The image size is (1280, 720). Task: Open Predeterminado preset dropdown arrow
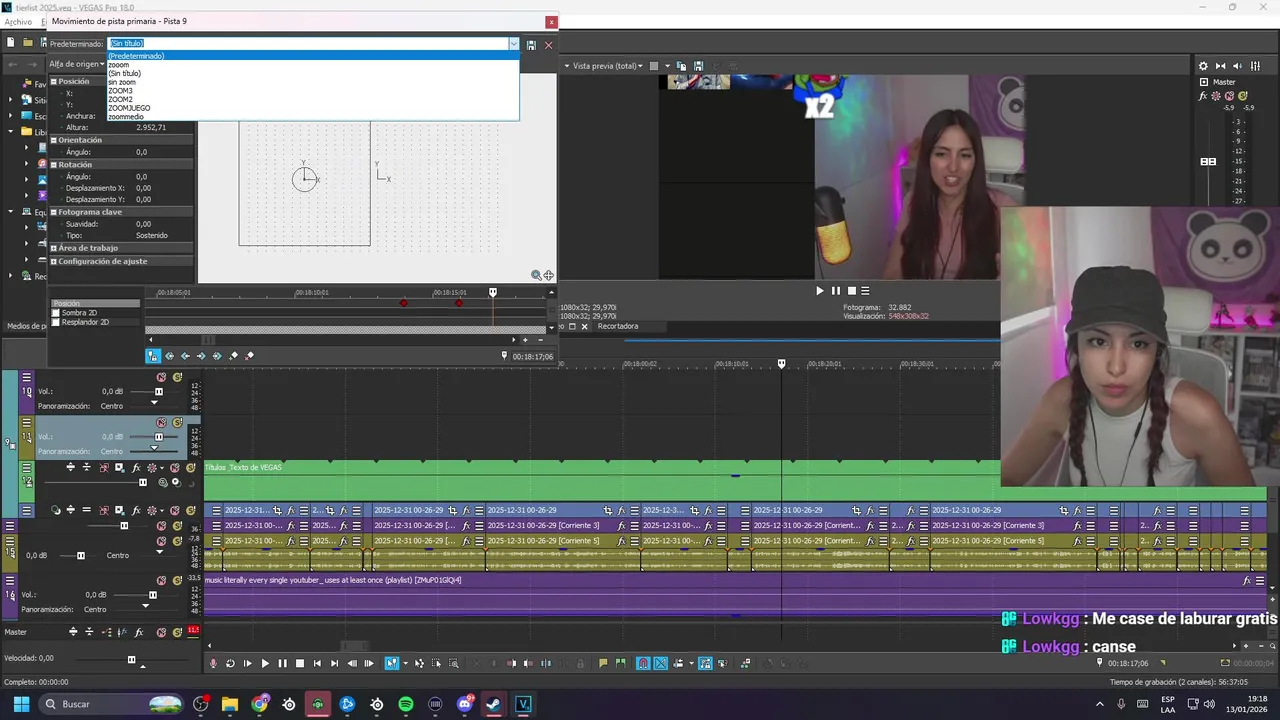pyautogui.click(x=514, y=44)
